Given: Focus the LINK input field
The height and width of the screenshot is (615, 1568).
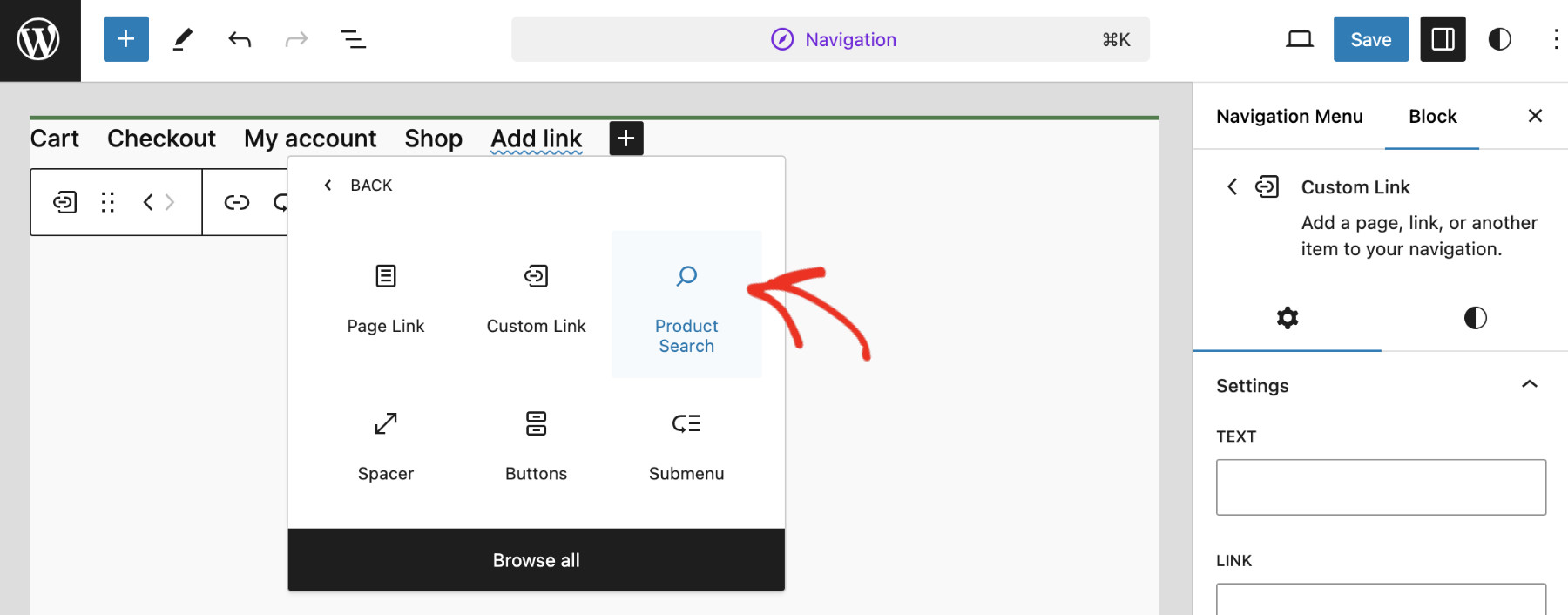Looking at the screenshot, I should pos(1381,599).
